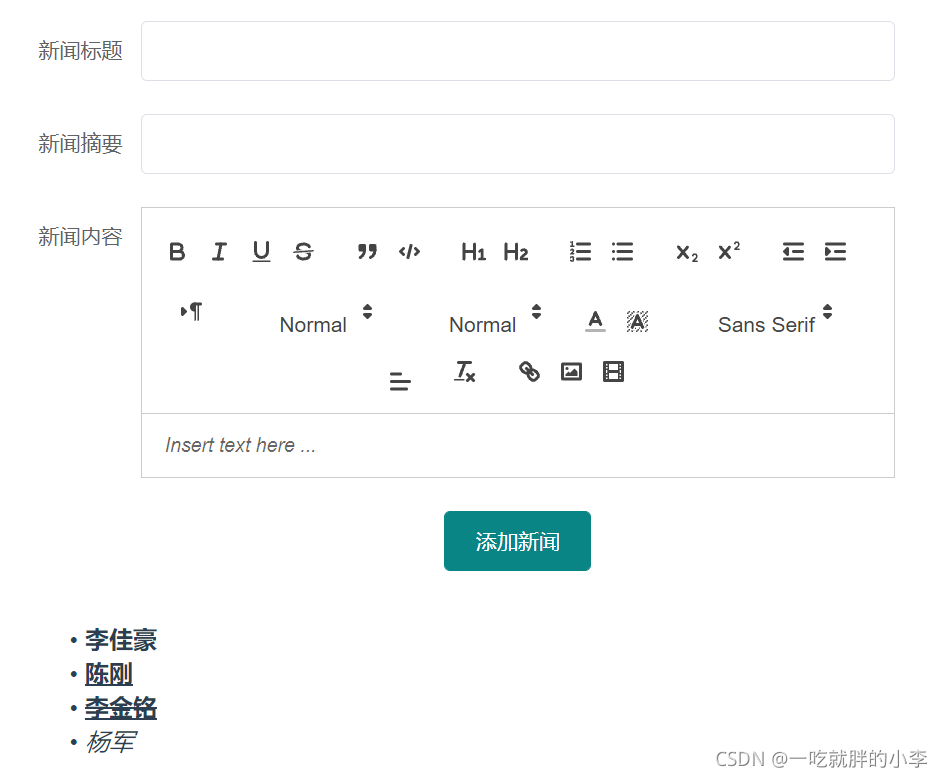Insert an image into the editor
Image resolution: width=942 pixels, height=777 pixels.
[x=571, y=372]
